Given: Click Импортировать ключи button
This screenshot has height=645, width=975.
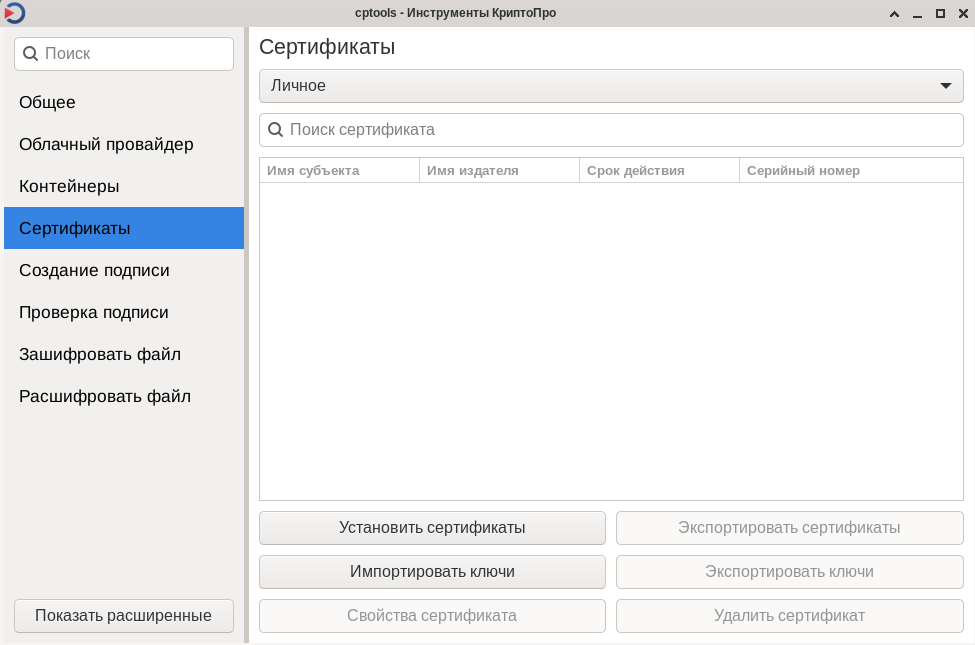Looking at the screenshot, I should pos(432,572).
